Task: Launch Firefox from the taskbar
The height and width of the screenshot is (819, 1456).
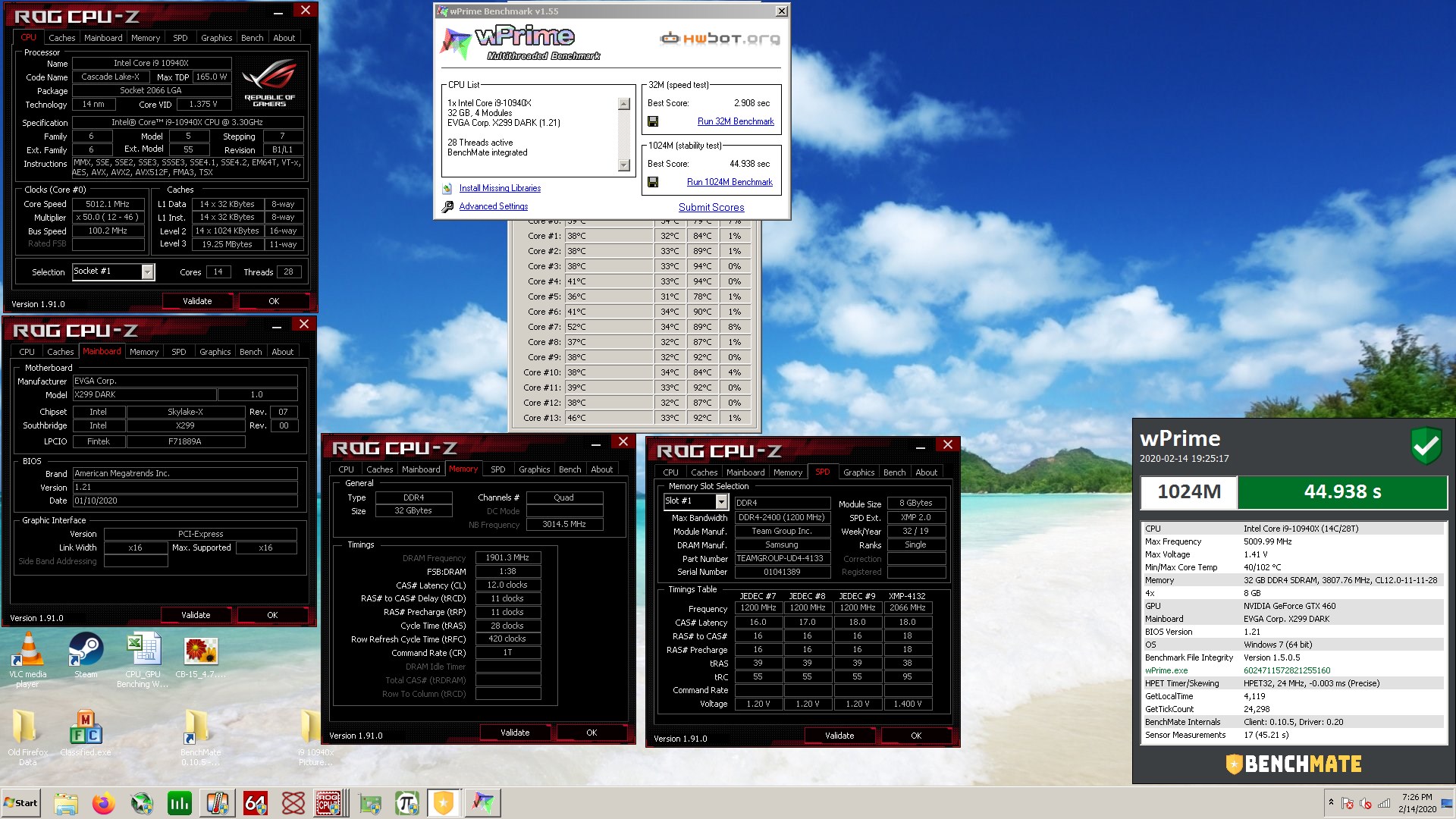Action: coord(104,803)
